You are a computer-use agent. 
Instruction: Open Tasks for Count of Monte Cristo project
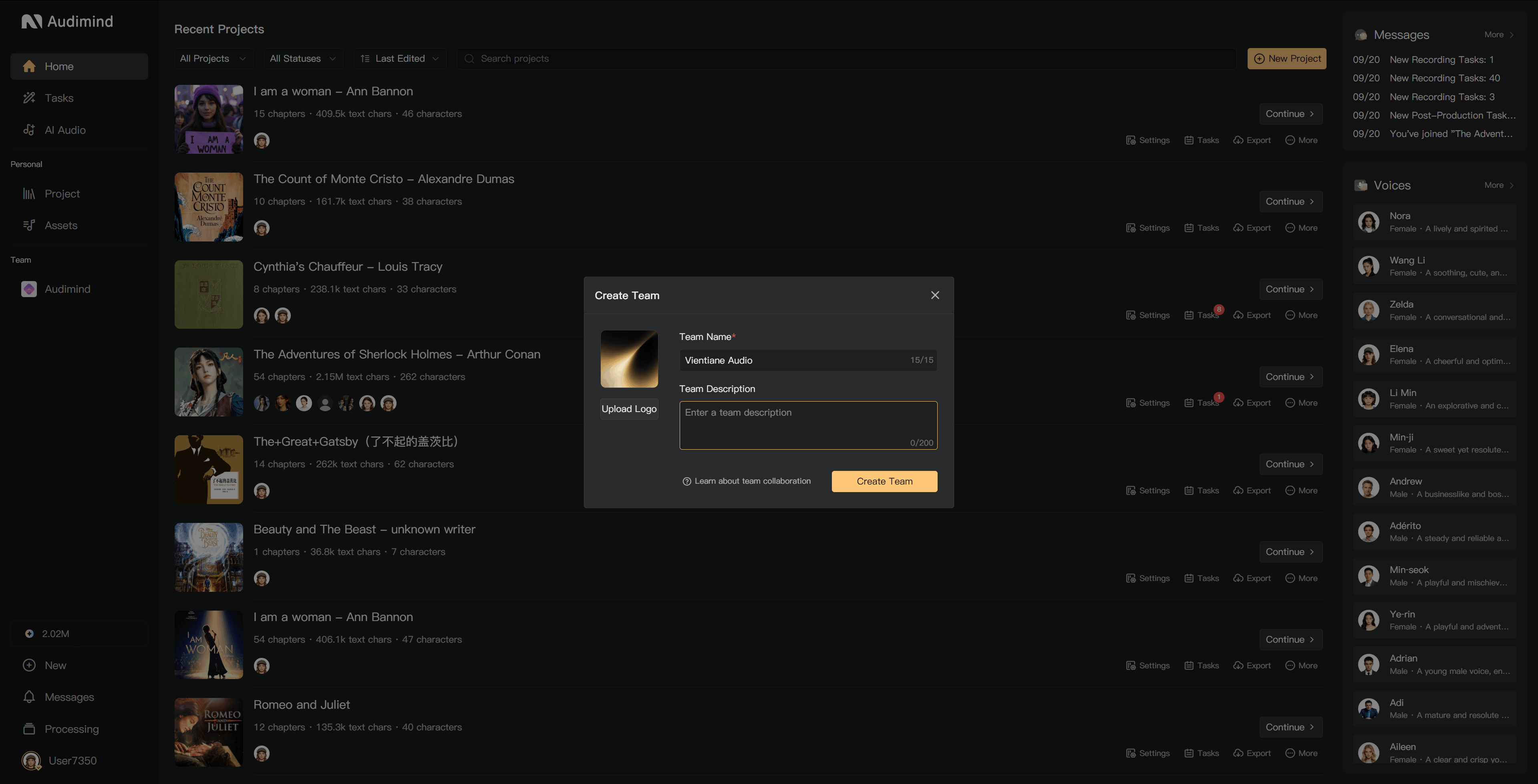coord(1201,228)
